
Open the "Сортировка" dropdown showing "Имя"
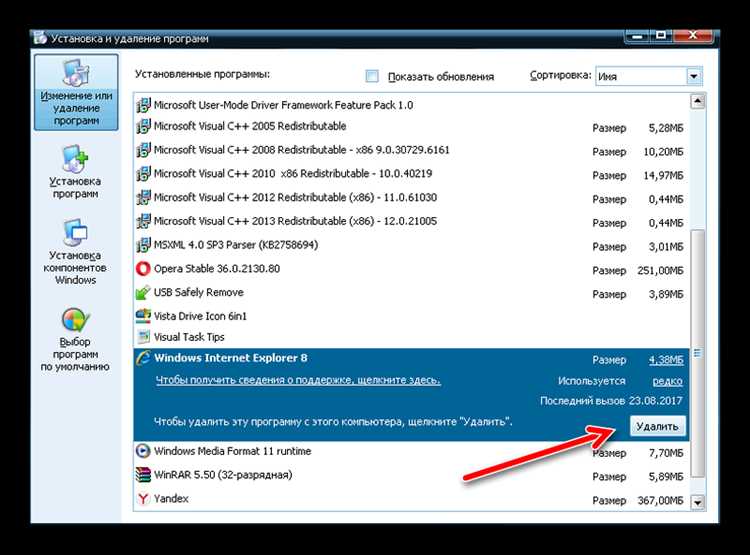tap(649, 76)
